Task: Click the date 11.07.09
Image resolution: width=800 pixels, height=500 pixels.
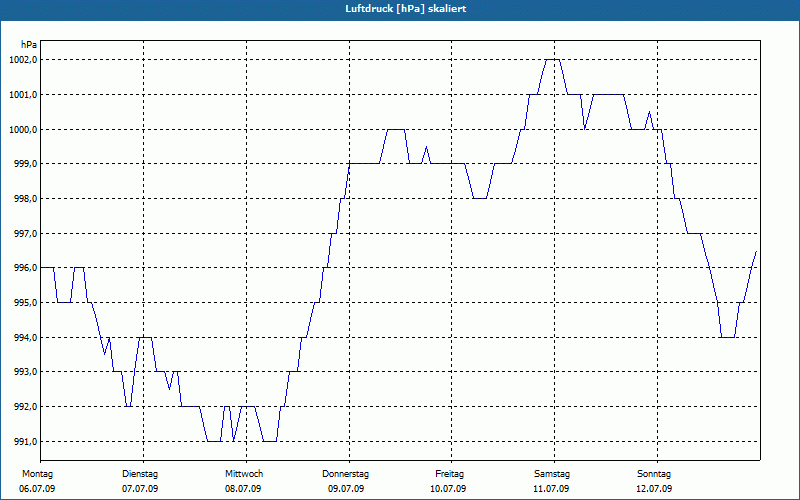Action: pos(551,489)
